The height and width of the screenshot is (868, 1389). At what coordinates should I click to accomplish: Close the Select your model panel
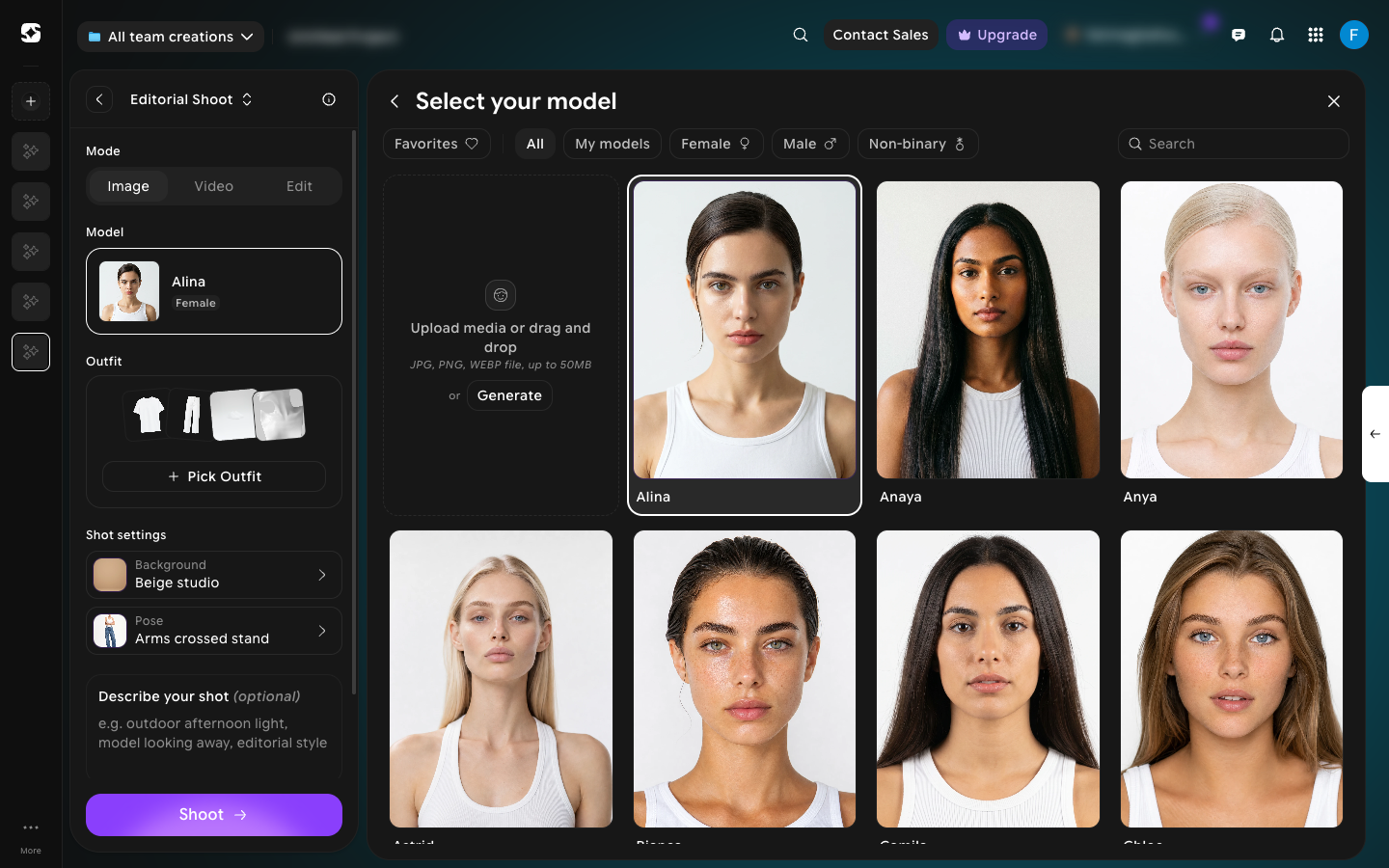click(1334, 101)
